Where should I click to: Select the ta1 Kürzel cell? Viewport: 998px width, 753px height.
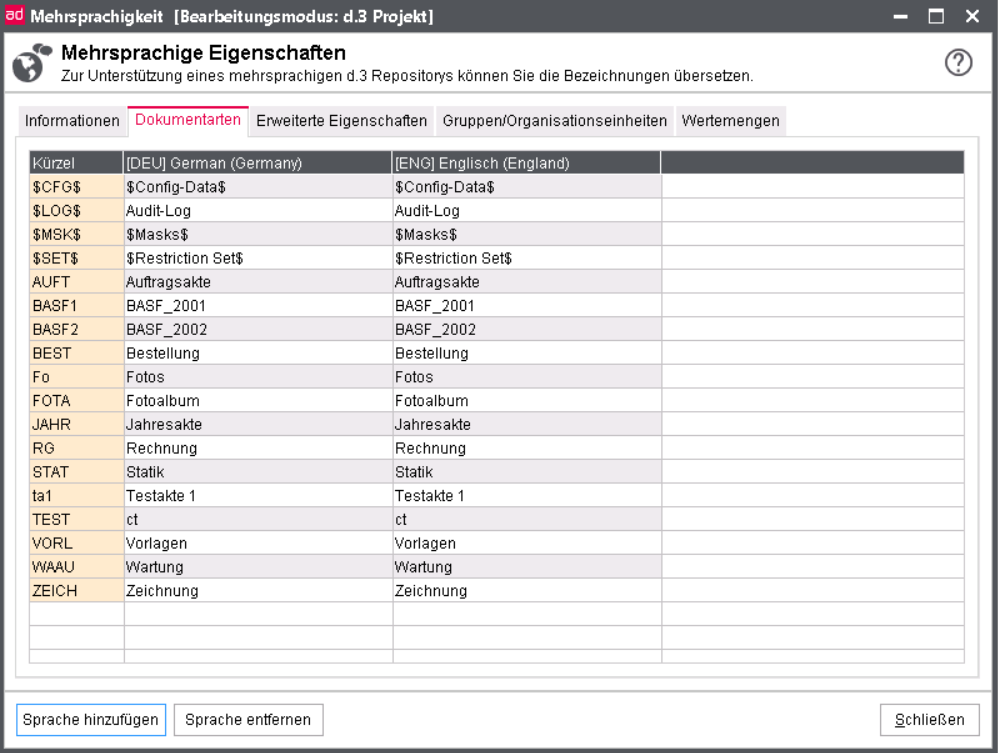pyautogui.click(x=76, y=496)
